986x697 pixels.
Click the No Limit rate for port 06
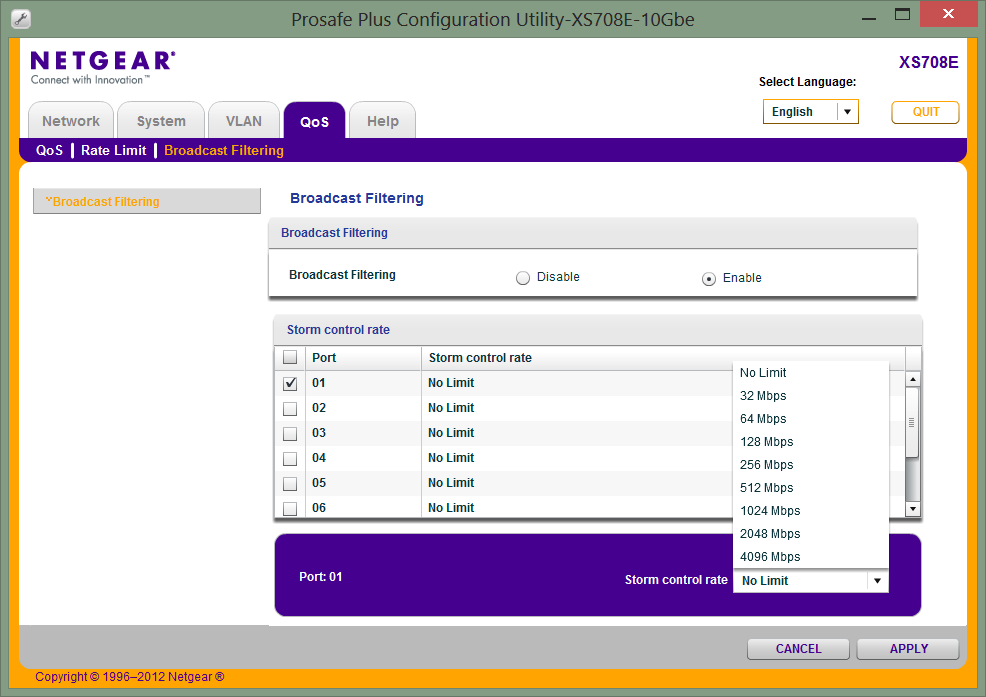click(x=451, y=508)
